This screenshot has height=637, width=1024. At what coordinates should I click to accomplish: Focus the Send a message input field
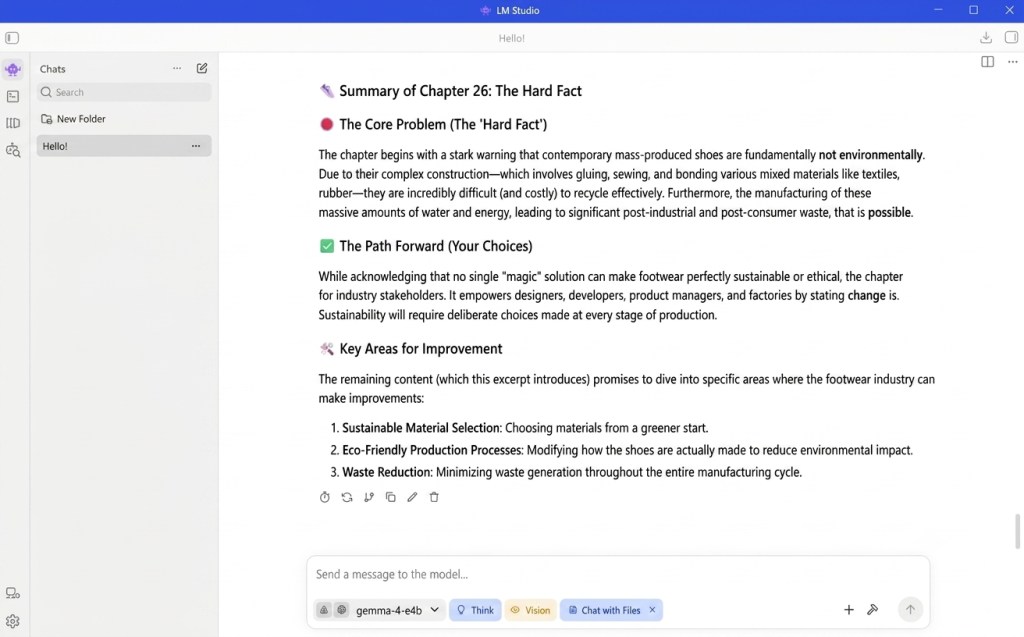coord(618,574)
